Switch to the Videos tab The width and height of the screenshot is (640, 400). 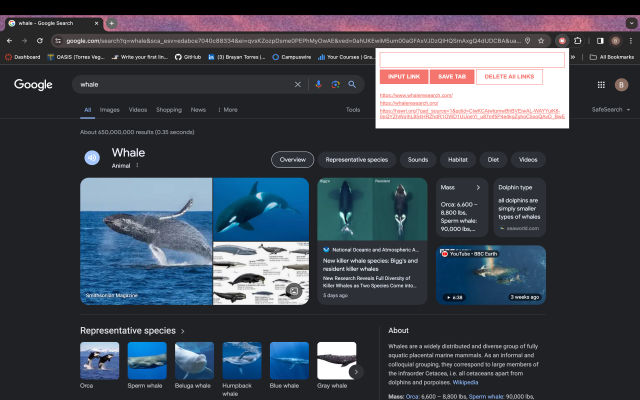coord(138,109)
